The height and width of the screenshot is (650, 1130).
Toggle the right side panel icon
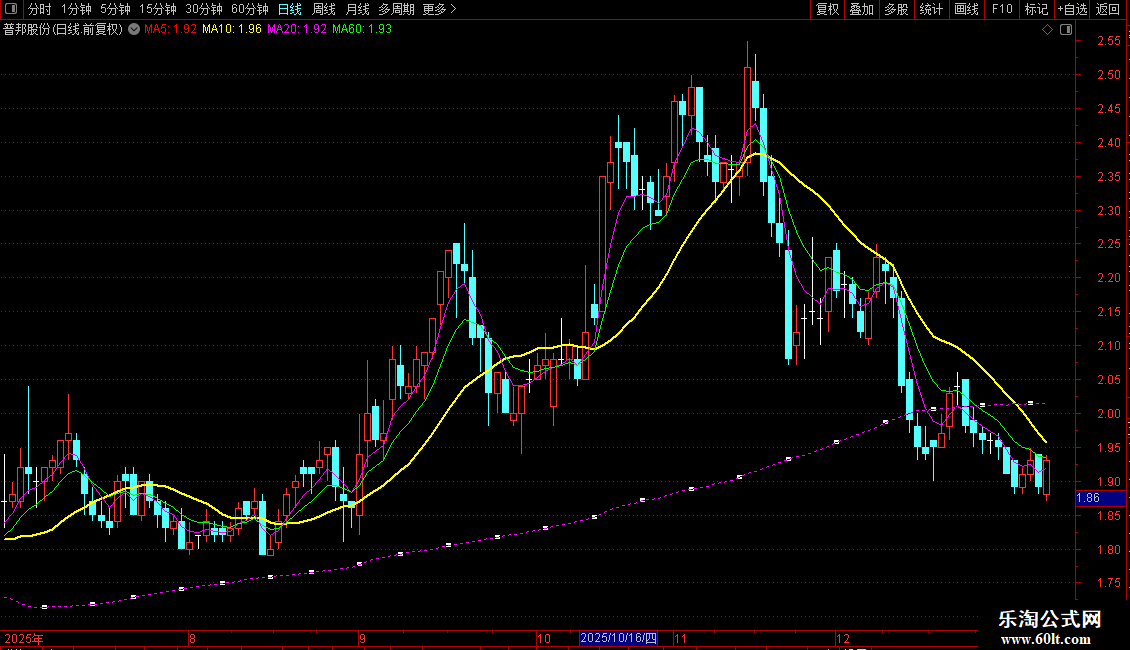click(1066, 30)
